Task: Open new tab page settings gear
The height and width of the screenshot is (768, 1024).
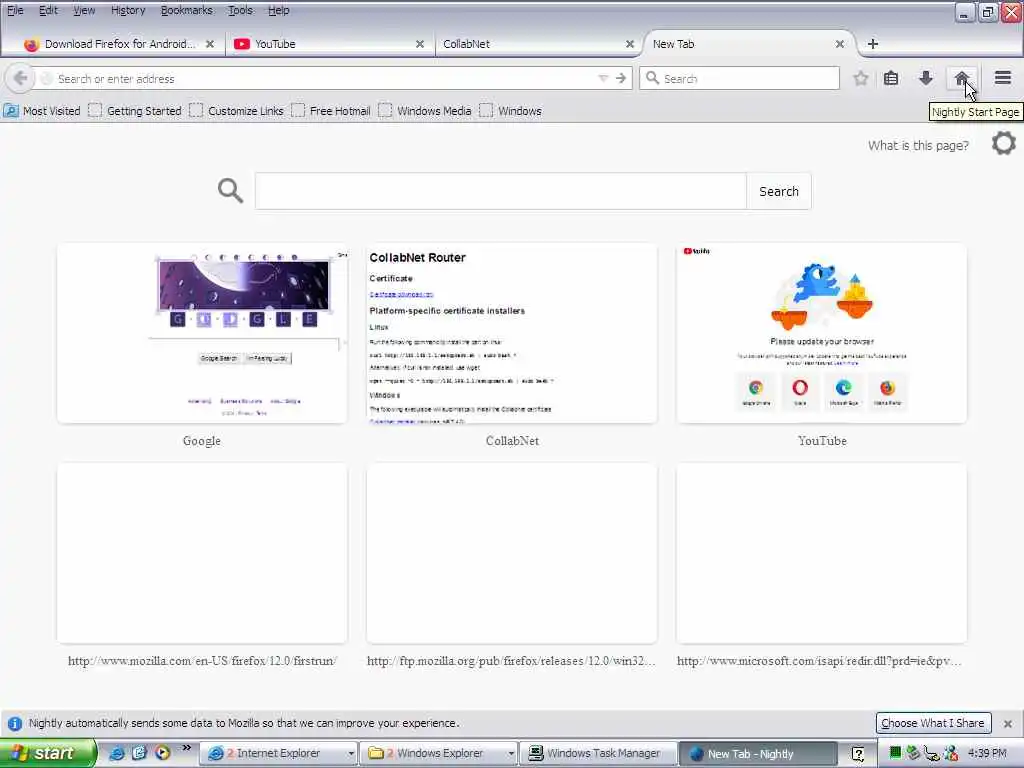Action: point(1003,143)
